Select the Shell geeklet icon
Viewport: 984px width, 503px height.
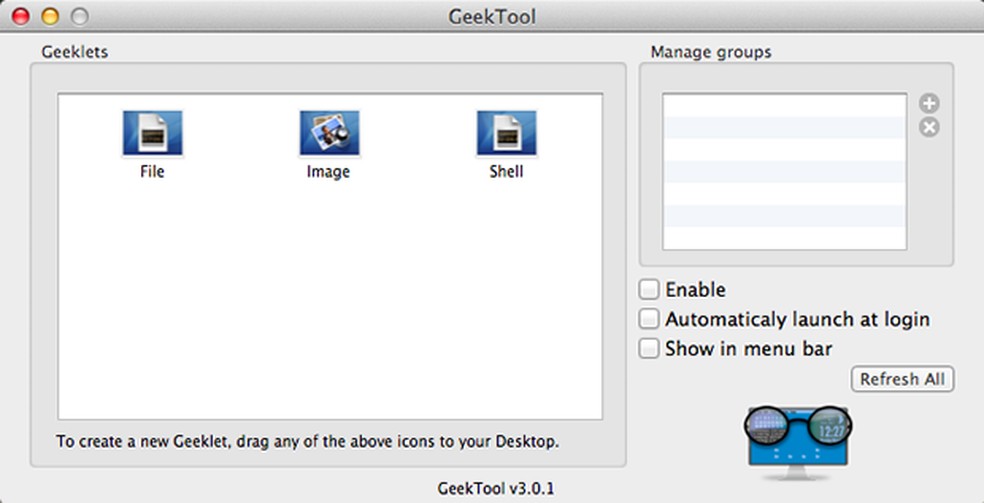click(x=506, y=134)
